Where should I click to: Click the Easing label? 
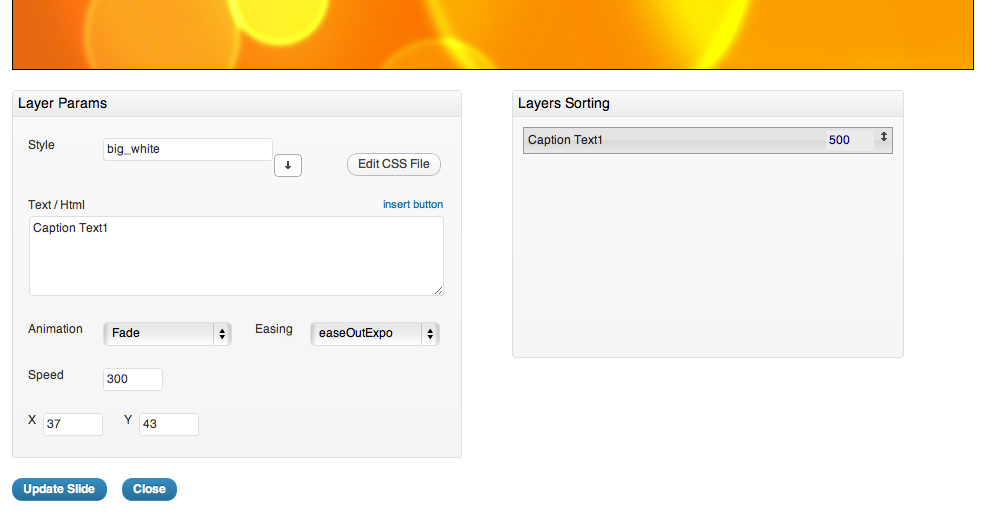tap(274, 329)
